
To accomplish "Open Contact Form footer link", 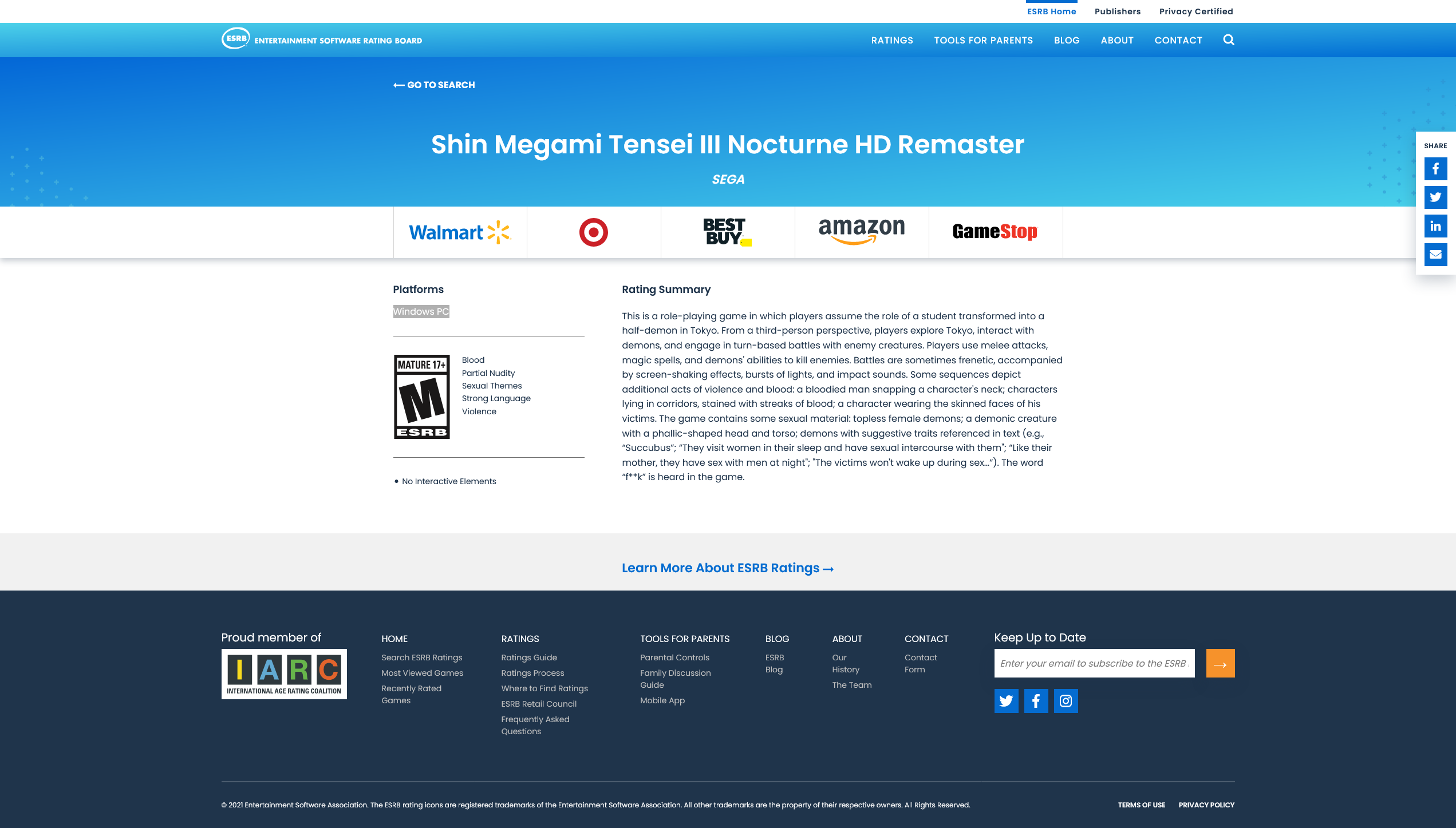I will [x=921, y=663].
